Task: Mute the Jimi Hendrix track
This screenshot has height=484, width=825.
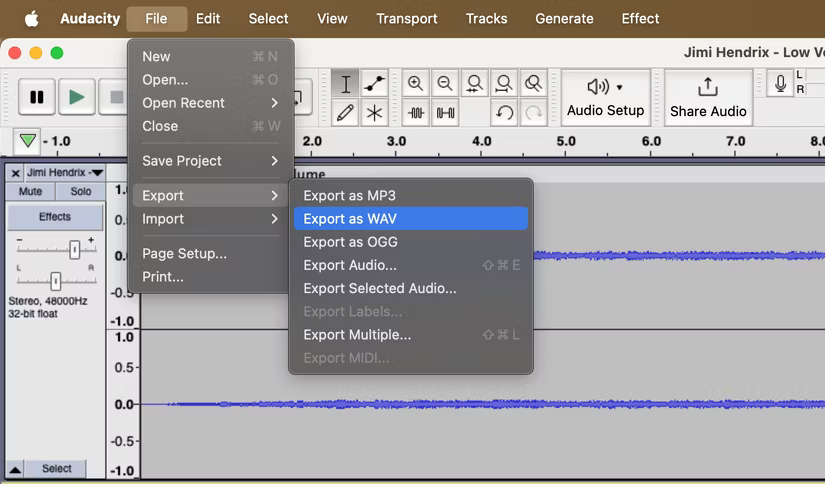Action: coord(30,191)
